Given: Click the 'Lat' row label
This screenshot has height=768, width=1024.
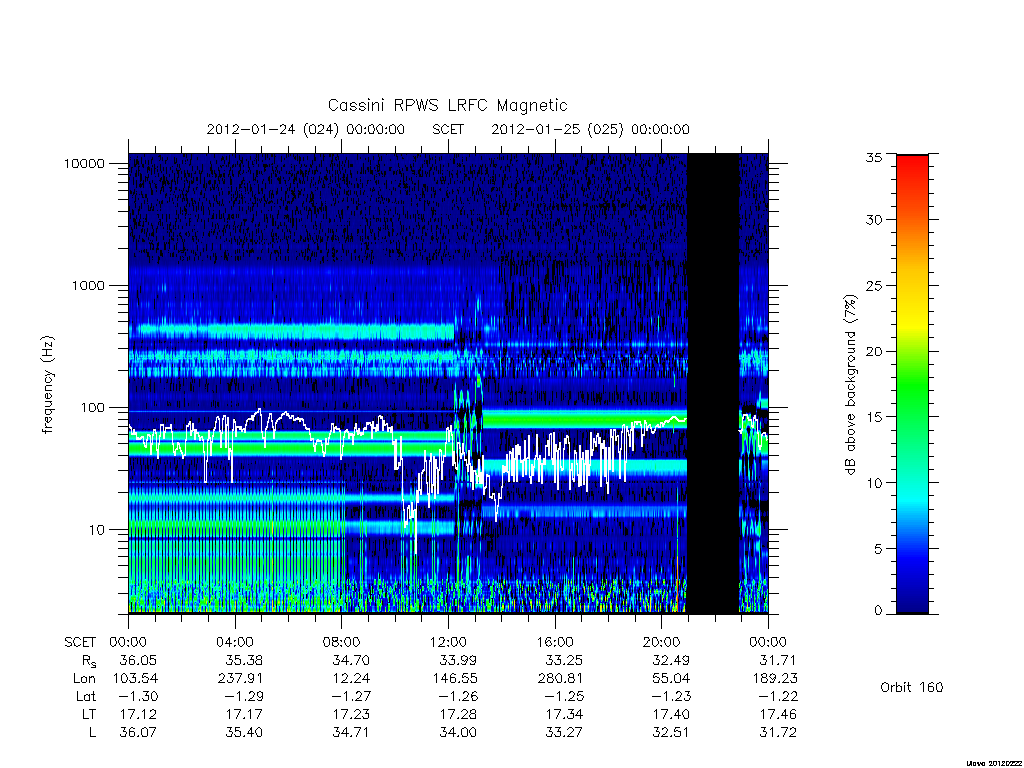Looking at the screenshot, I should tap(86, 697).
